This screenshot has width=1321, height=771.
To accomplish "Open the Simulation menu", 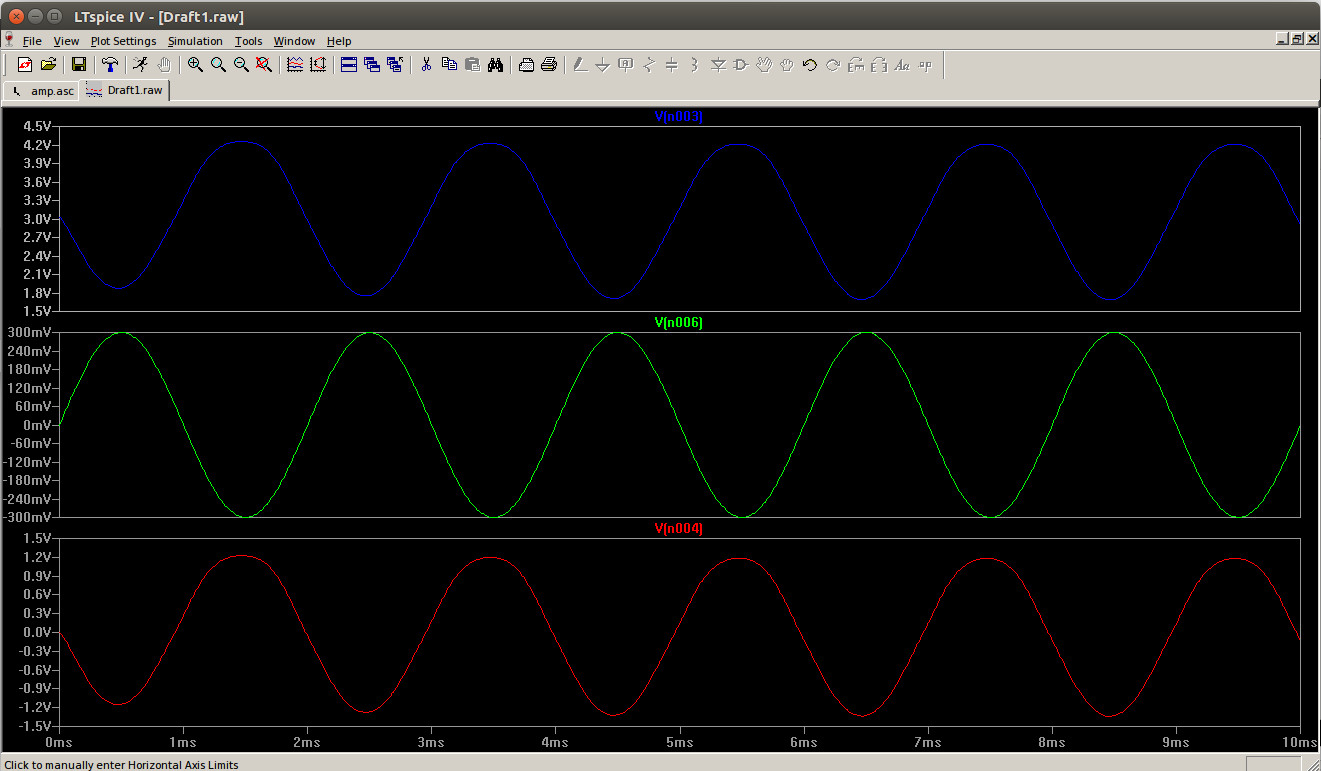I will click(195, 41).
